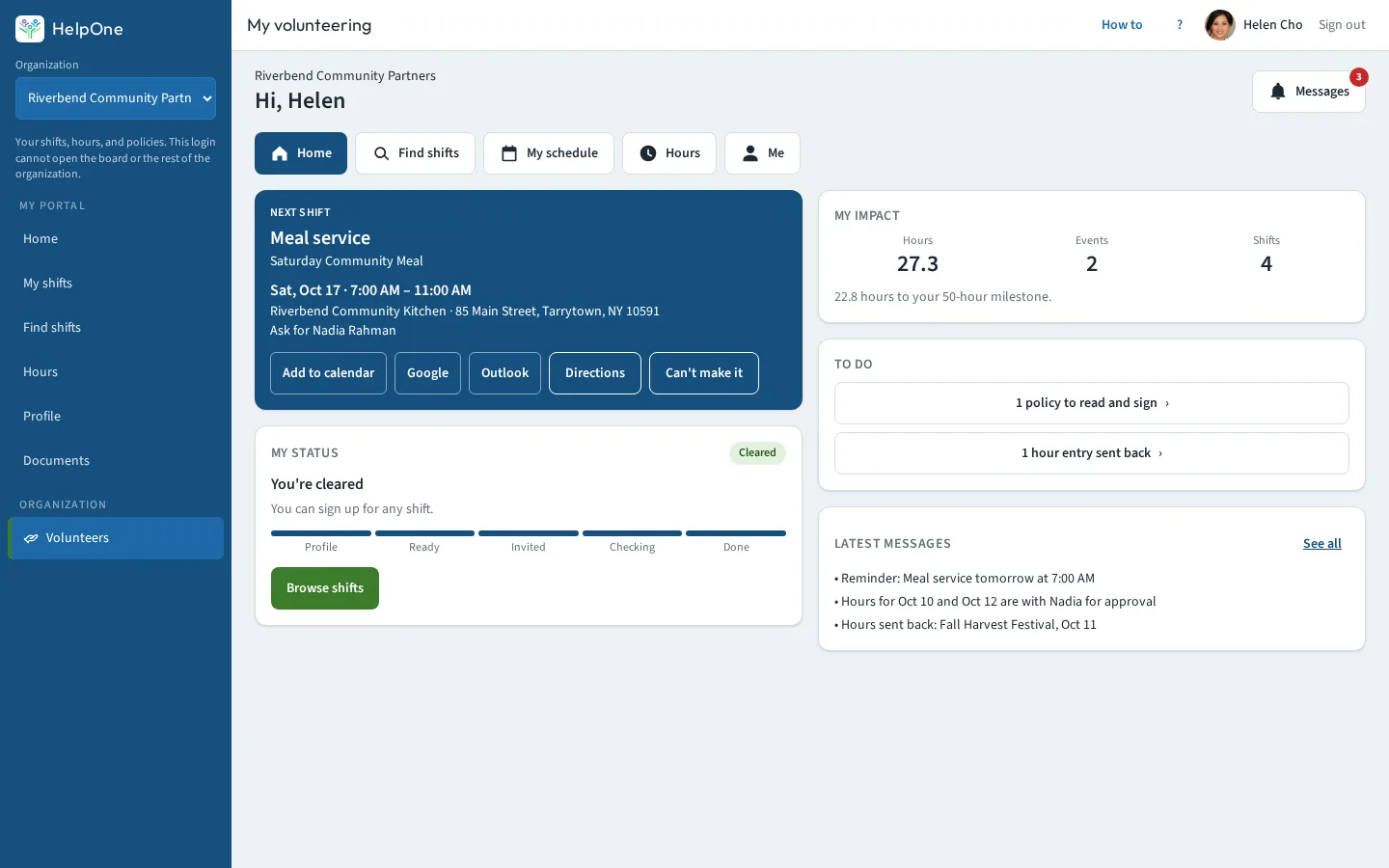Screen dimensions: 1389x868
Task: Open Helen Cho's profile avatar
Action: tap(1220, 25)
